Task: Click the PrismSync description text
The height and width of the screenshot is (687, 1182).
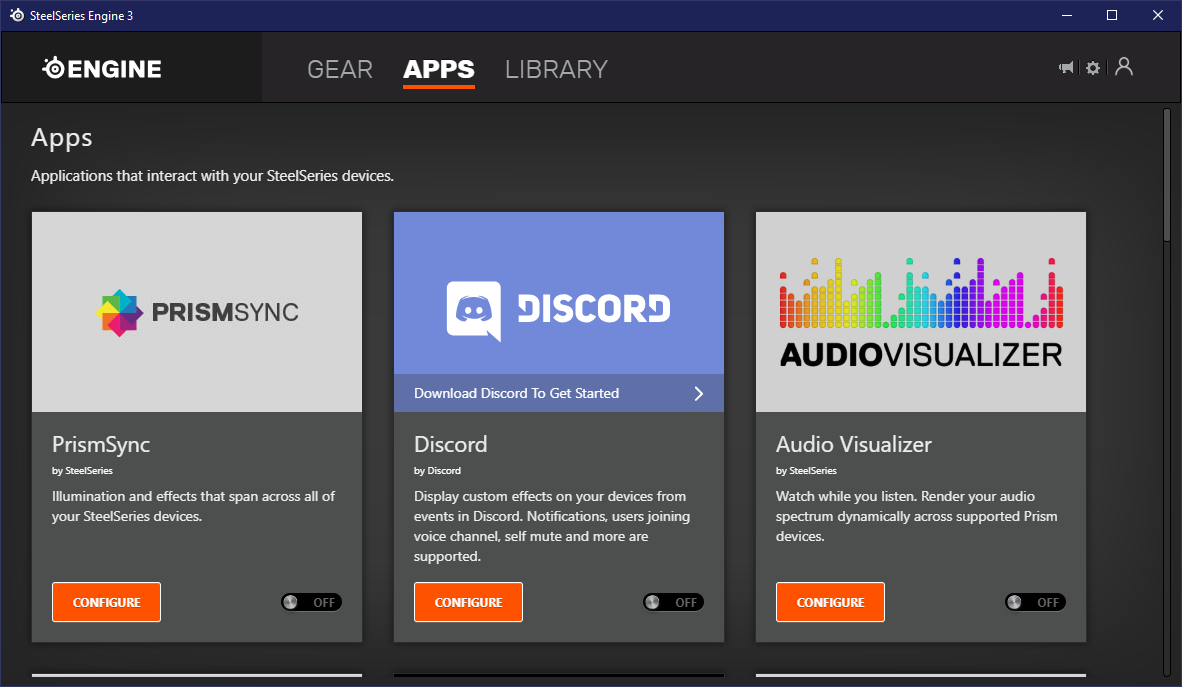Action: tap(194, 506)
